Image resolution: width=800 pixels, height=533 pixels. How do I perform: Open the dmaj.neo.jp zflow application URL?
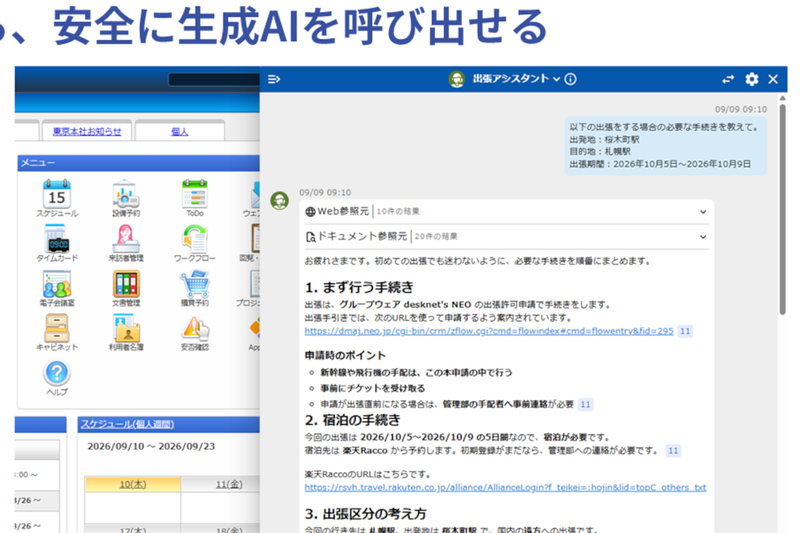[x=489, y=331]
